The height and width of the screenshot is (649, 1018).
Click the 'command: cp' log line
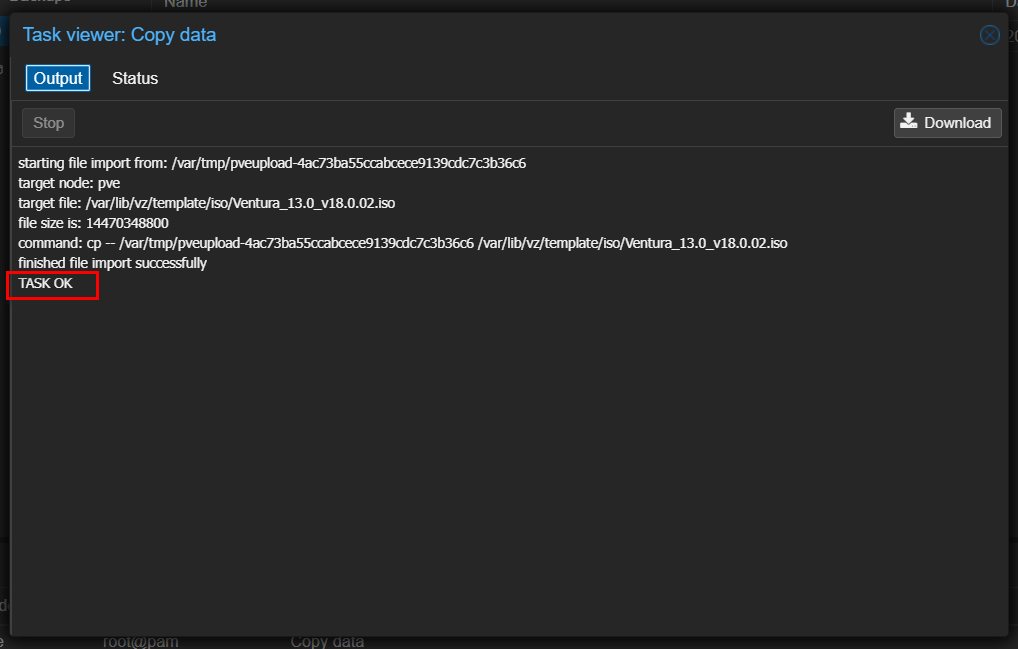402,243
